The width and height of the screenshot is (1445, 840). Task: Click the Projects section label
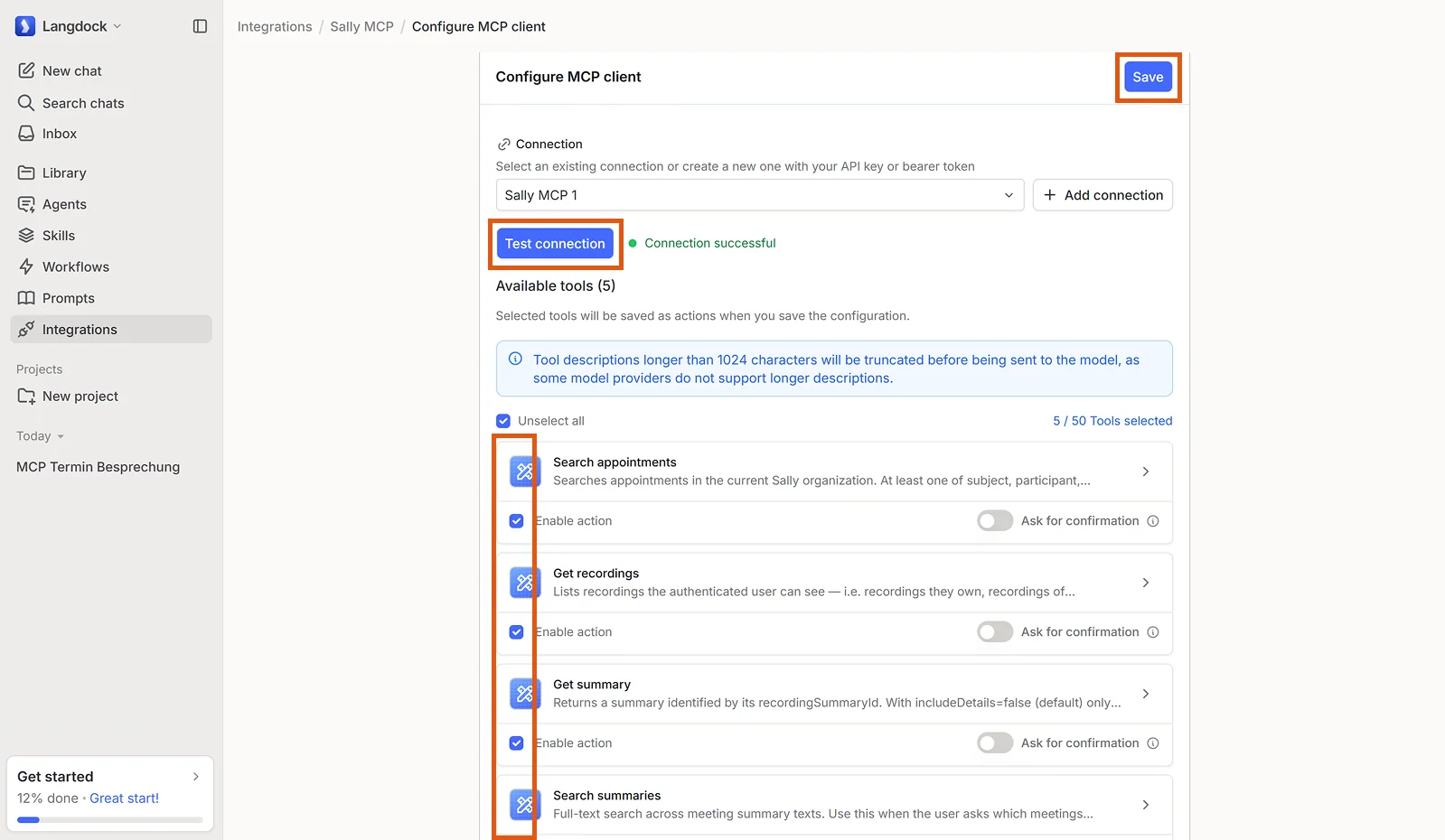tap(40, 369)
